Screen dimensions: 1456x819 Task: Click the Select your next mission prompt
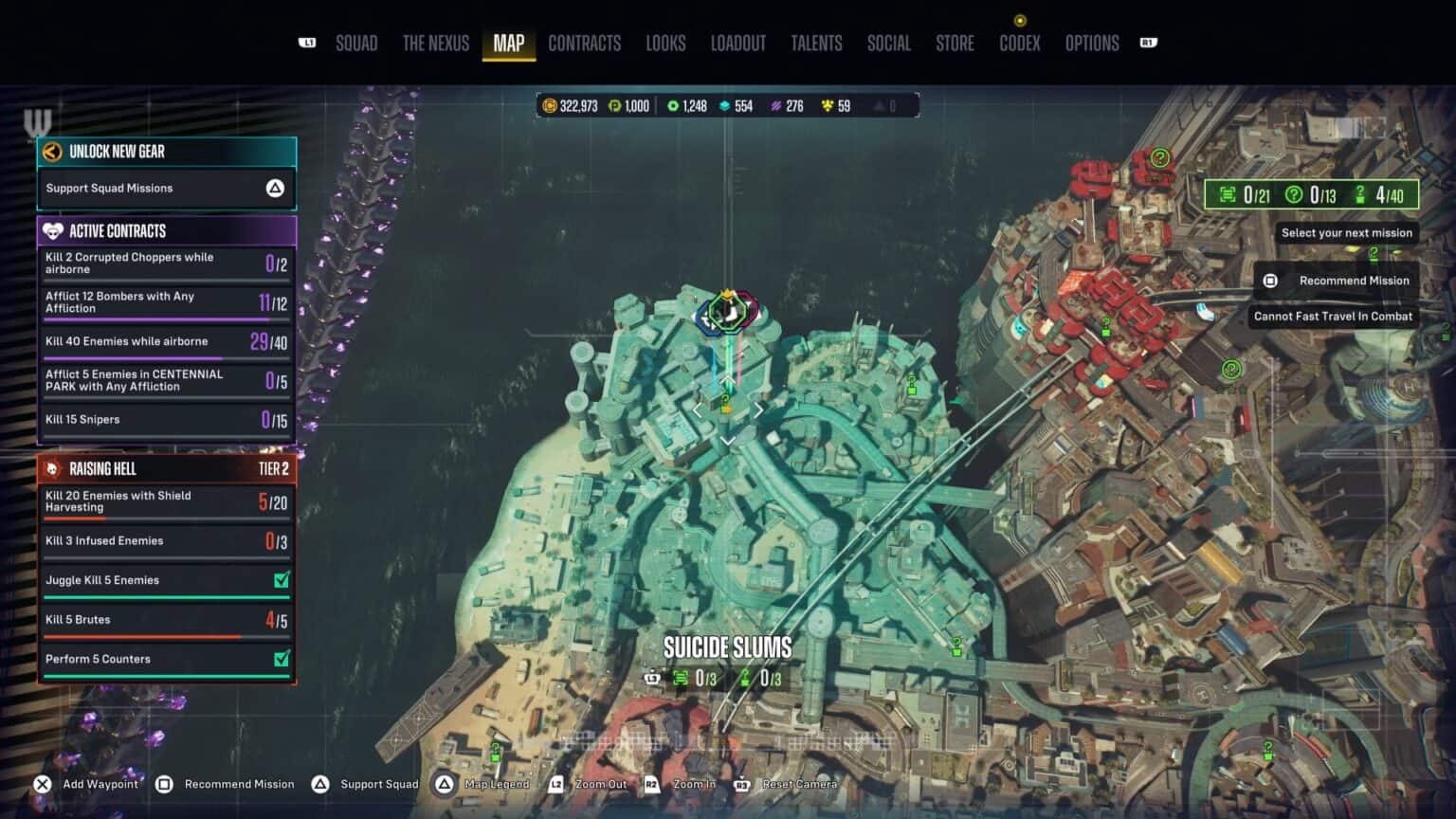point(1346,232)
